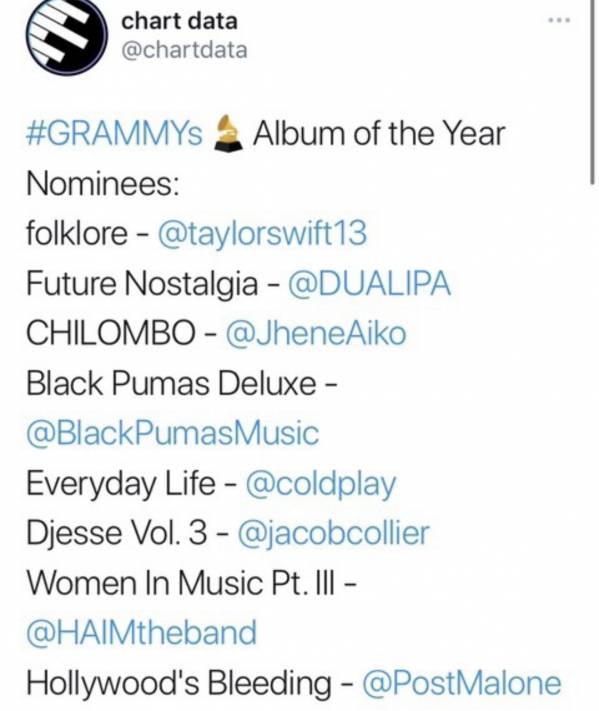Click the vertical scrollbar on the right edge

pos(592,91)
